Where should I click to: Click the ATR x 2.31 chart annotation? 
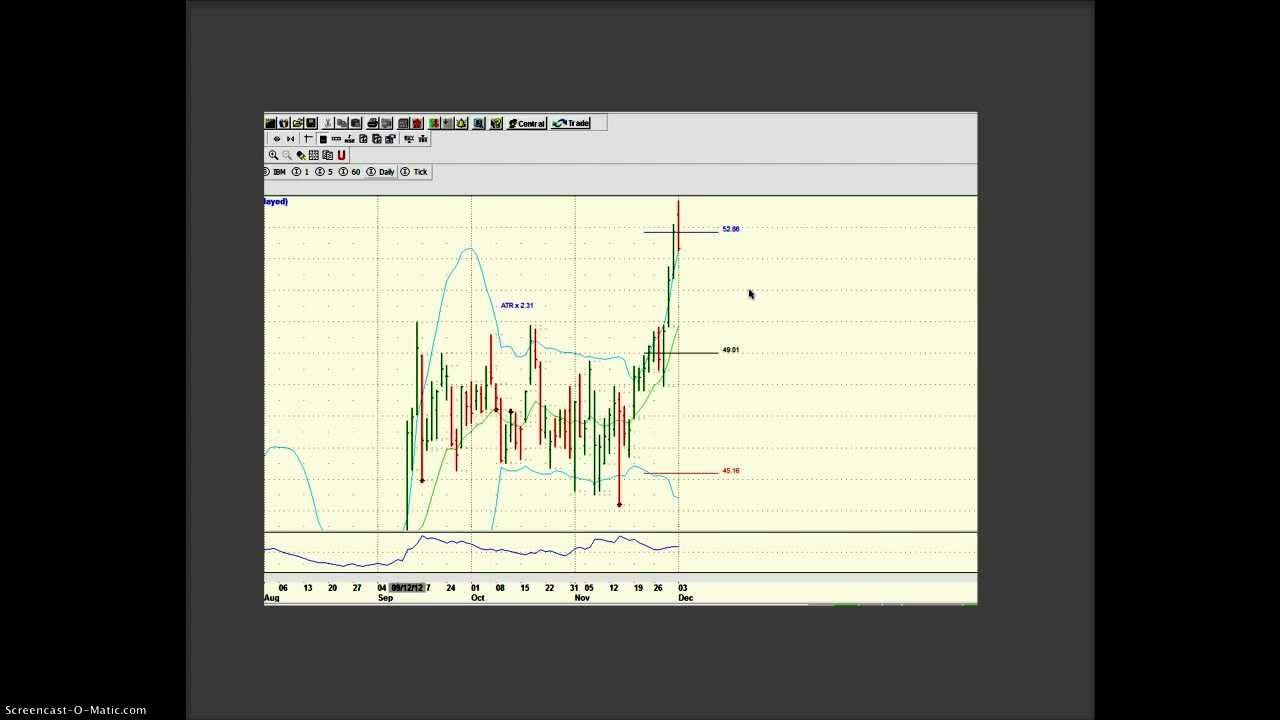[517, 305]
